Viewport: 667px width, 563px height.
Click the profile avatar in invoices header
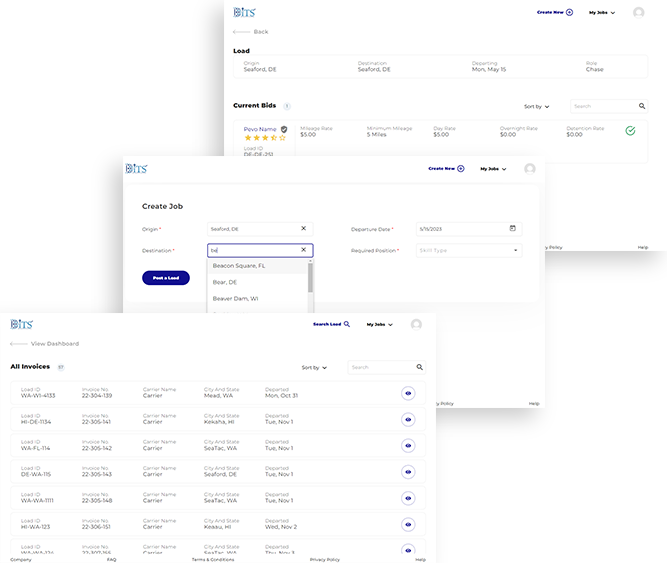point(416,324)
